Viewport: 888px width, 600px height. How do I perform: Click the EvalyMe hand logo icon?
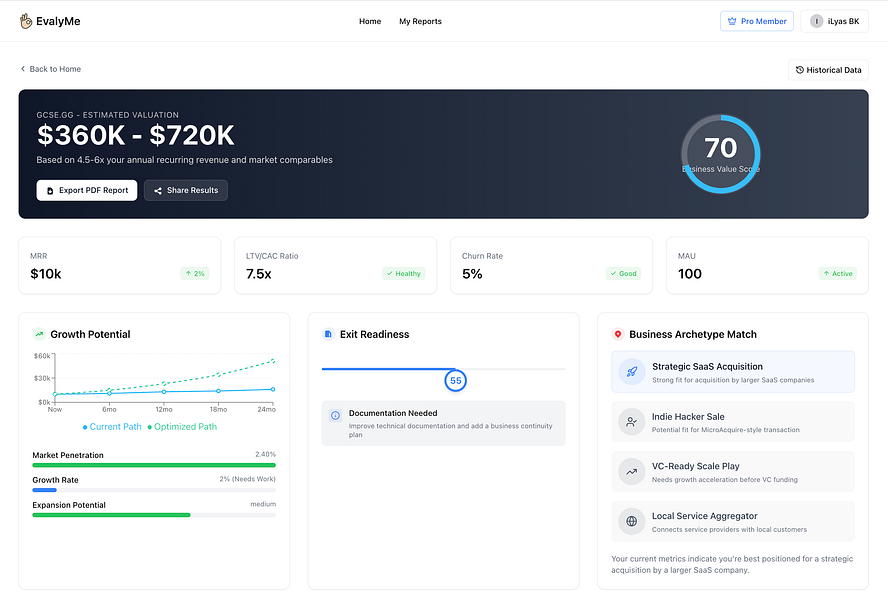[x=26, y=21]
